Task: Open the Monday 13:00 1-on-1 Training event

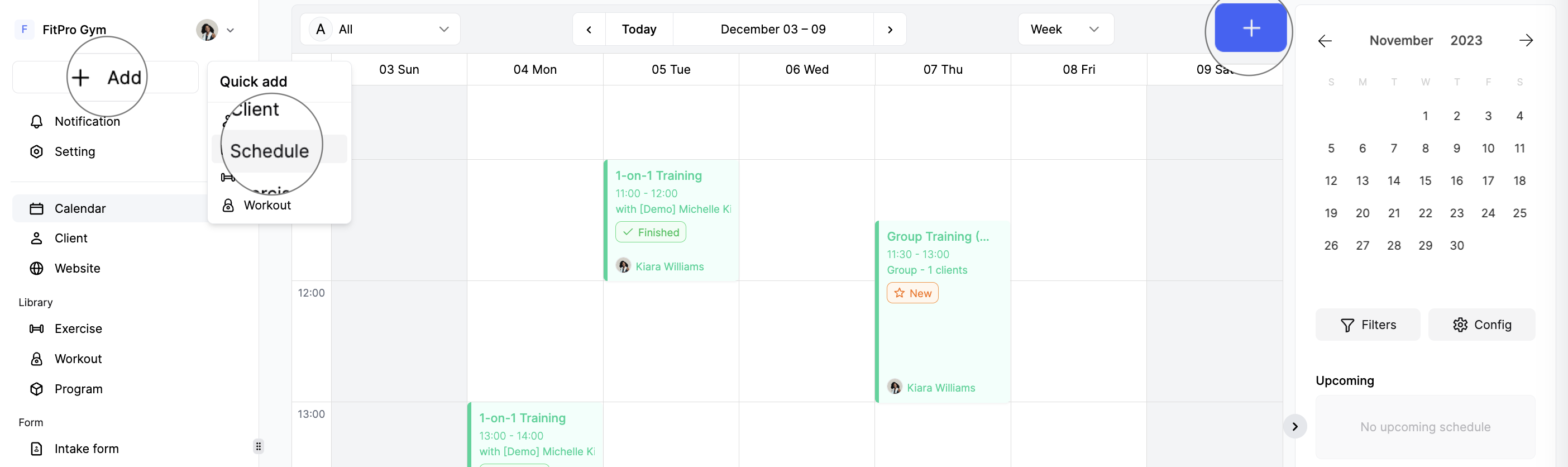Action: [536, 435]
